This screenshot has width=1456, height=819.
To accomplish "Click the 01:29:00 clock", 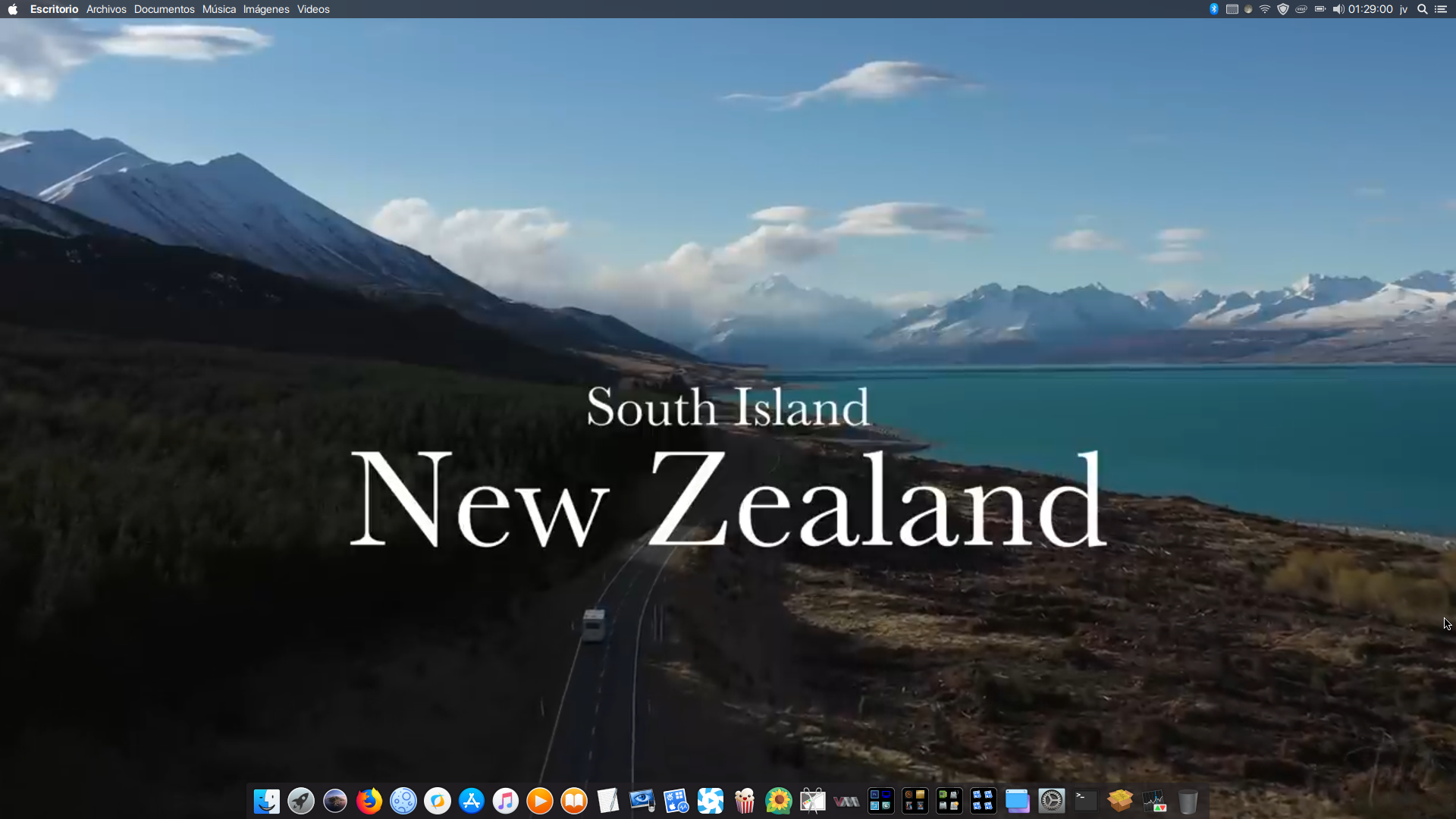I will (1370, 9).
